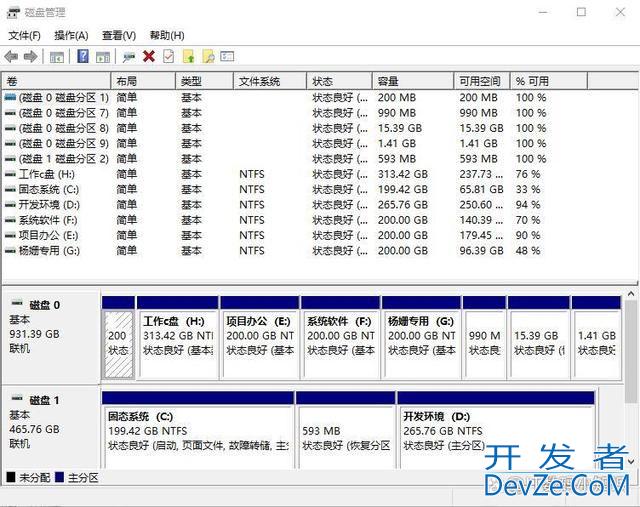Click the 94 % free cell
The height and width of the screenshot is (507, 640).
click(528, 205)
